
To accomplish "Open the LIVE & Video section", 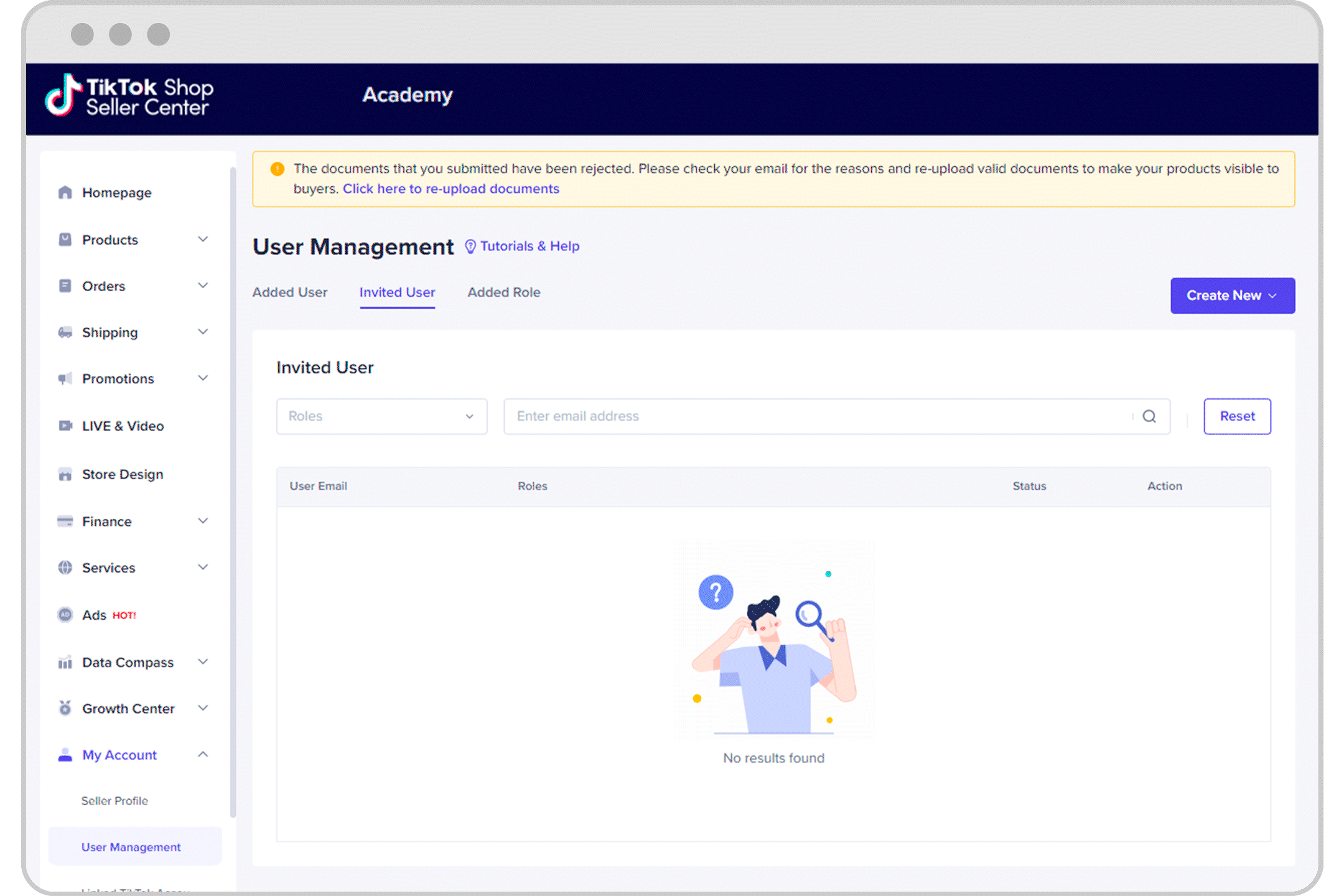I will [121, 426].
